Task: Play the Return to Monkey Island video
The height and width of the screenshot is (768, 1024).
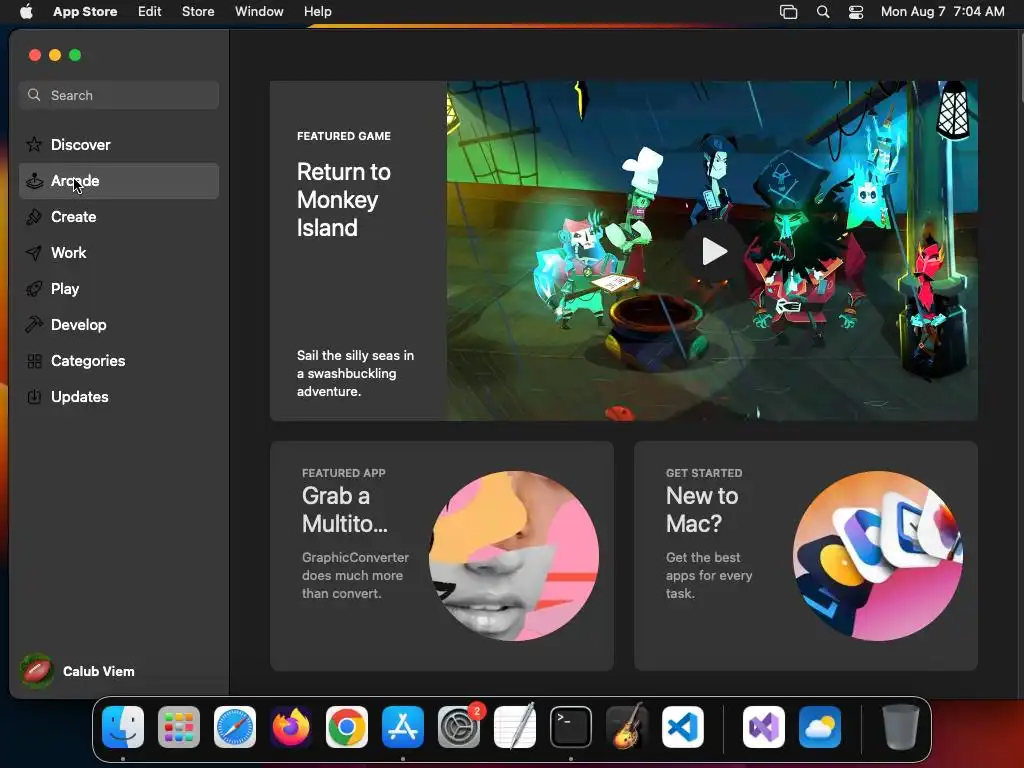Action: (x=714, y=251)
